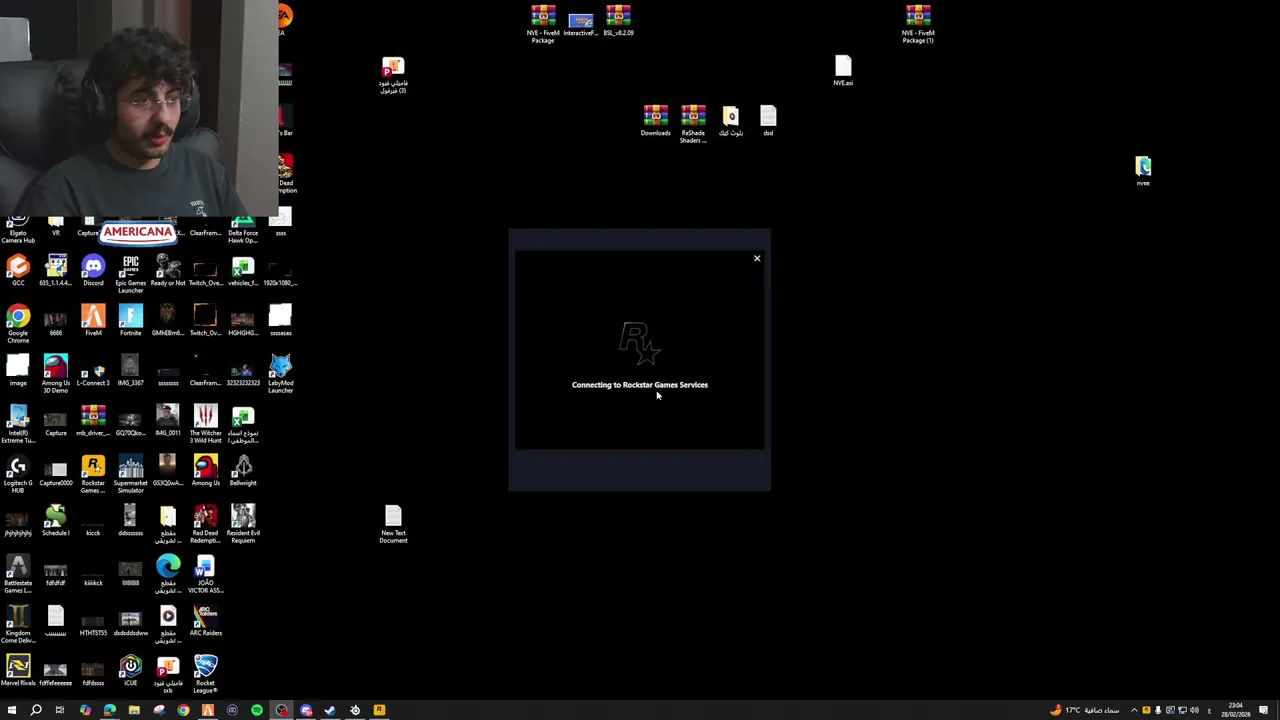Open the iCUE desktop shortcut
This screenshot has width=1280, height=720.
pos(130,671)
